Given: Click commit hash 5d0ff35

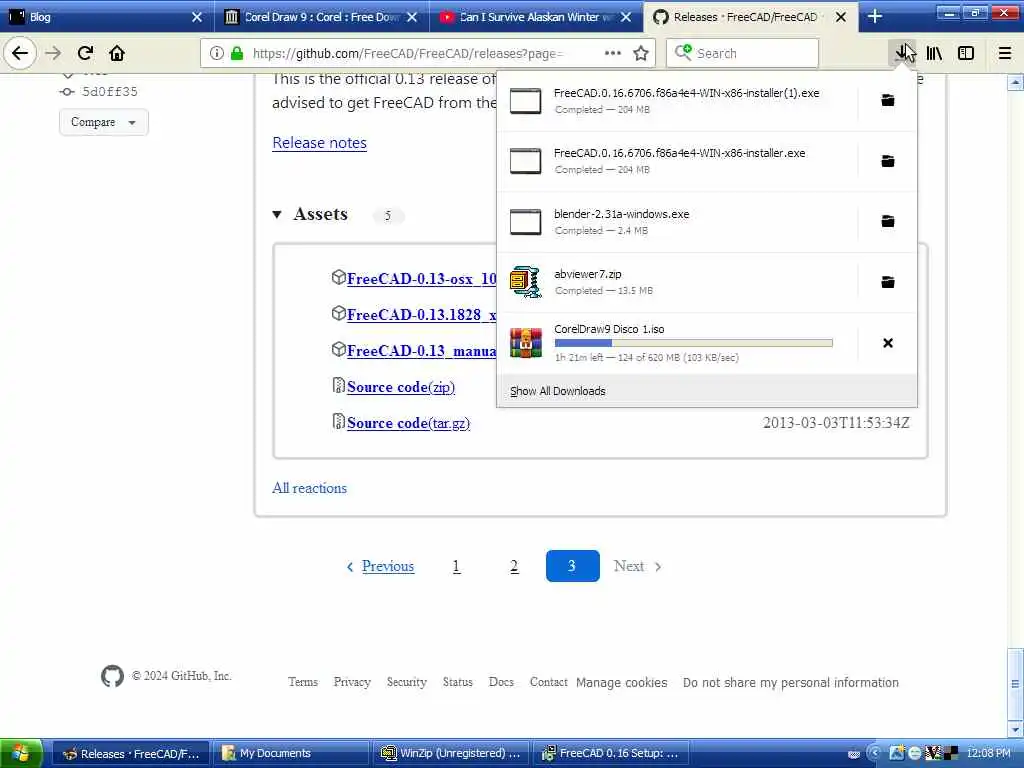Looking at the screenshot, I should point(110,91).
